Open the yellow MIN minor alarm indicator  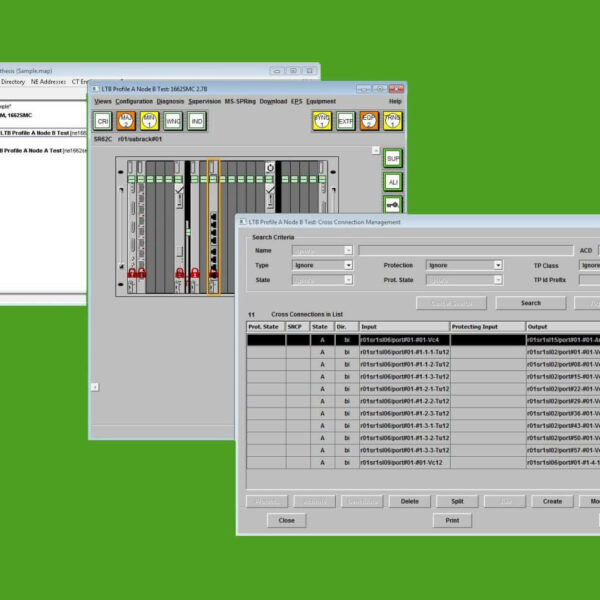tap(149, 121)
